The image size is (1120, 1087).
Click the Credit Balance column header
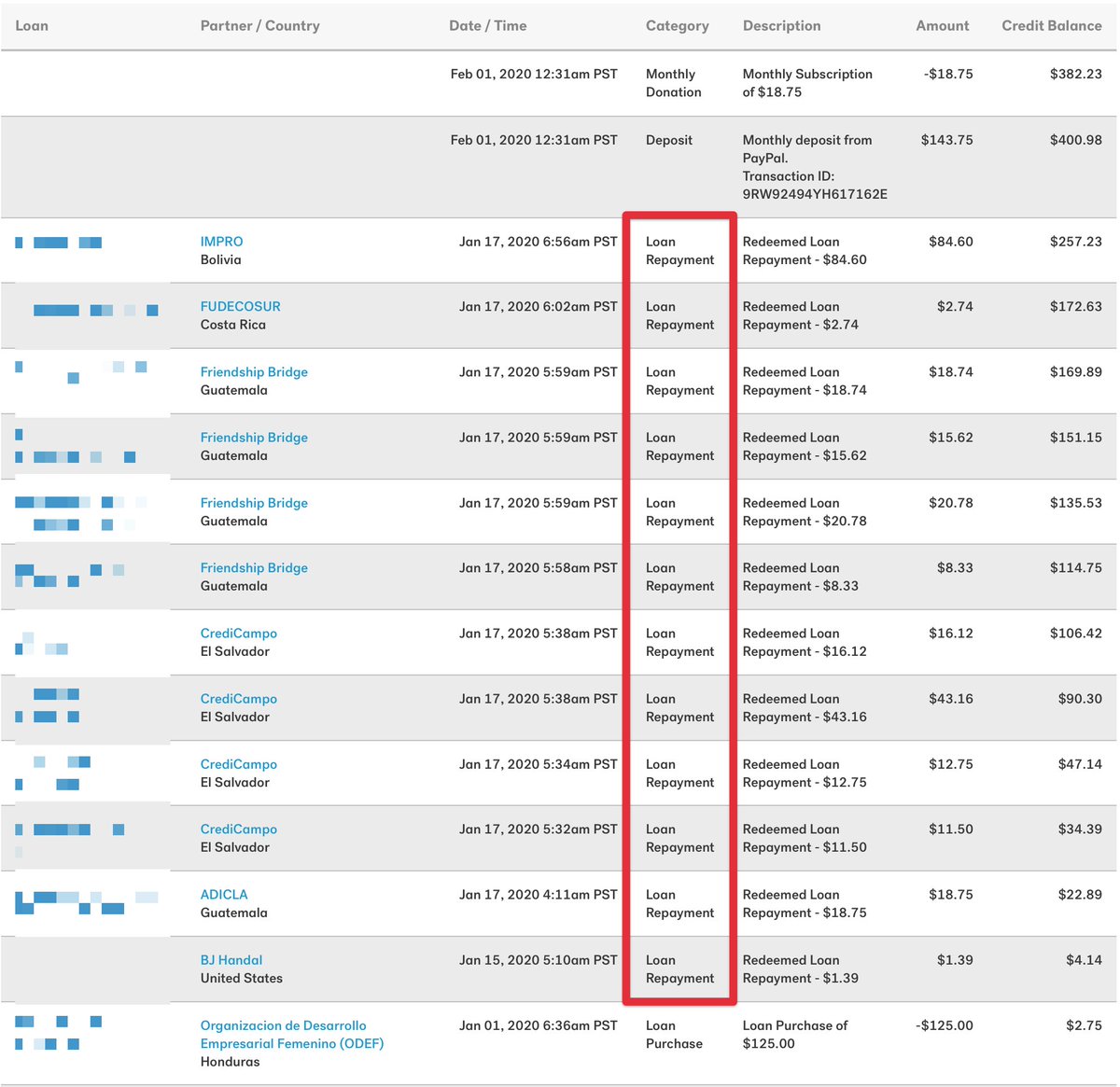coord(1051,25)
